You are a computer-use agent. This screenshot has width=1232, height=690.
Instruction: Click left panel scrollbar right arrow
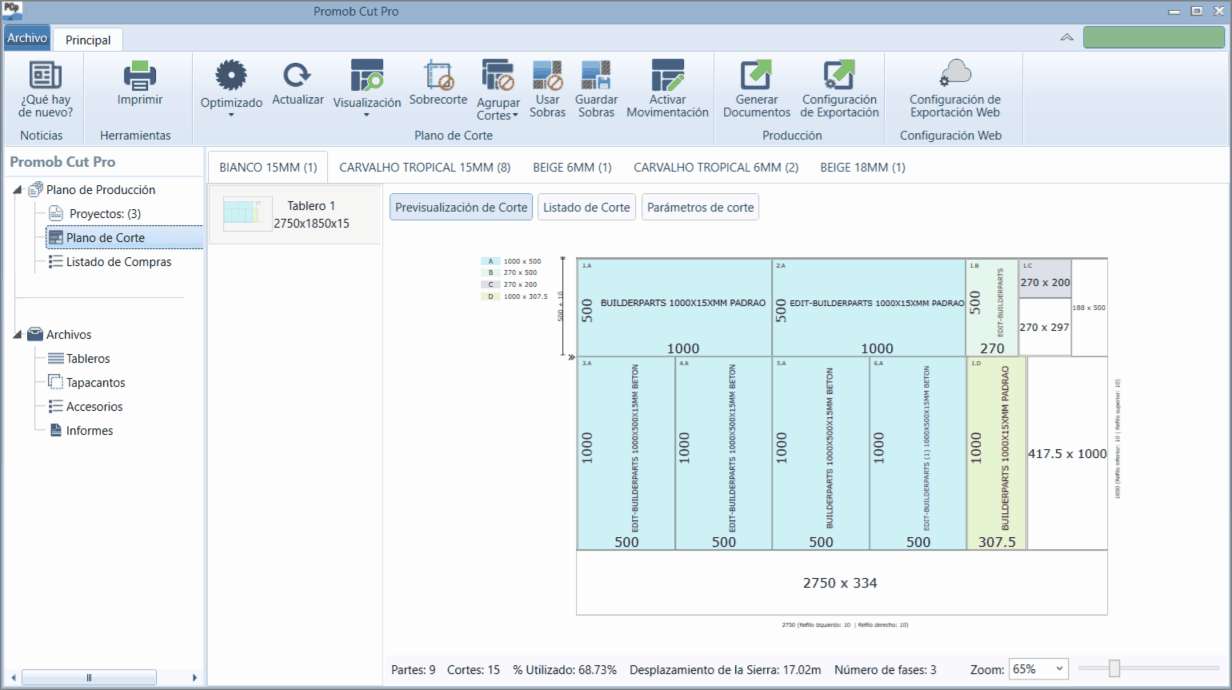coord(195,677)
